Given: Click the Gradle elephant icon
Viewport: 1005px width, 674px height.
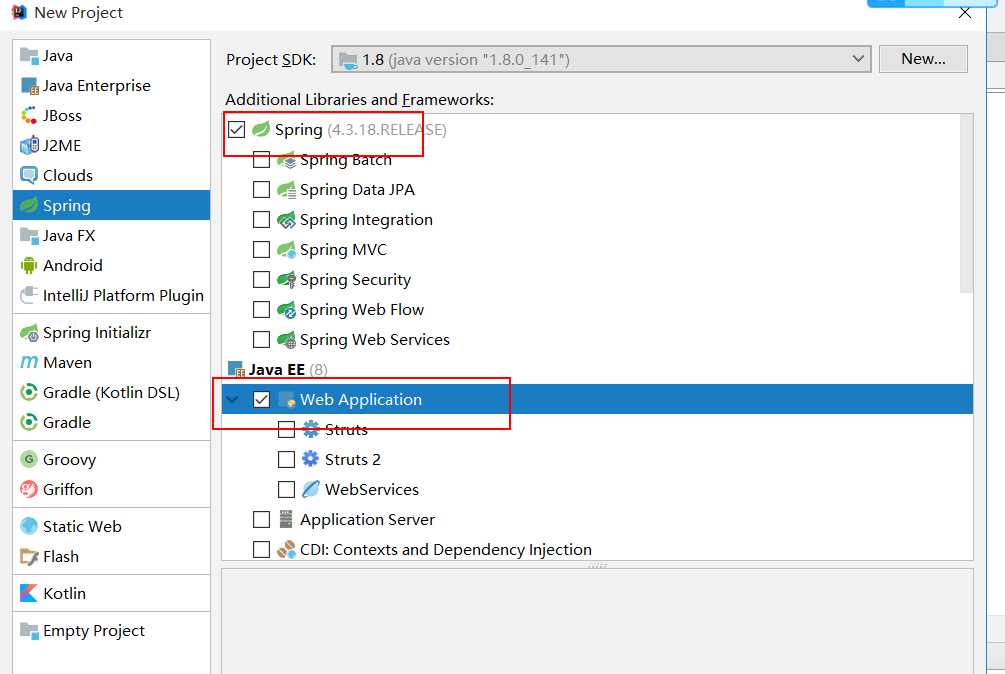Looking at the screenshot, I should click(29, 423).
